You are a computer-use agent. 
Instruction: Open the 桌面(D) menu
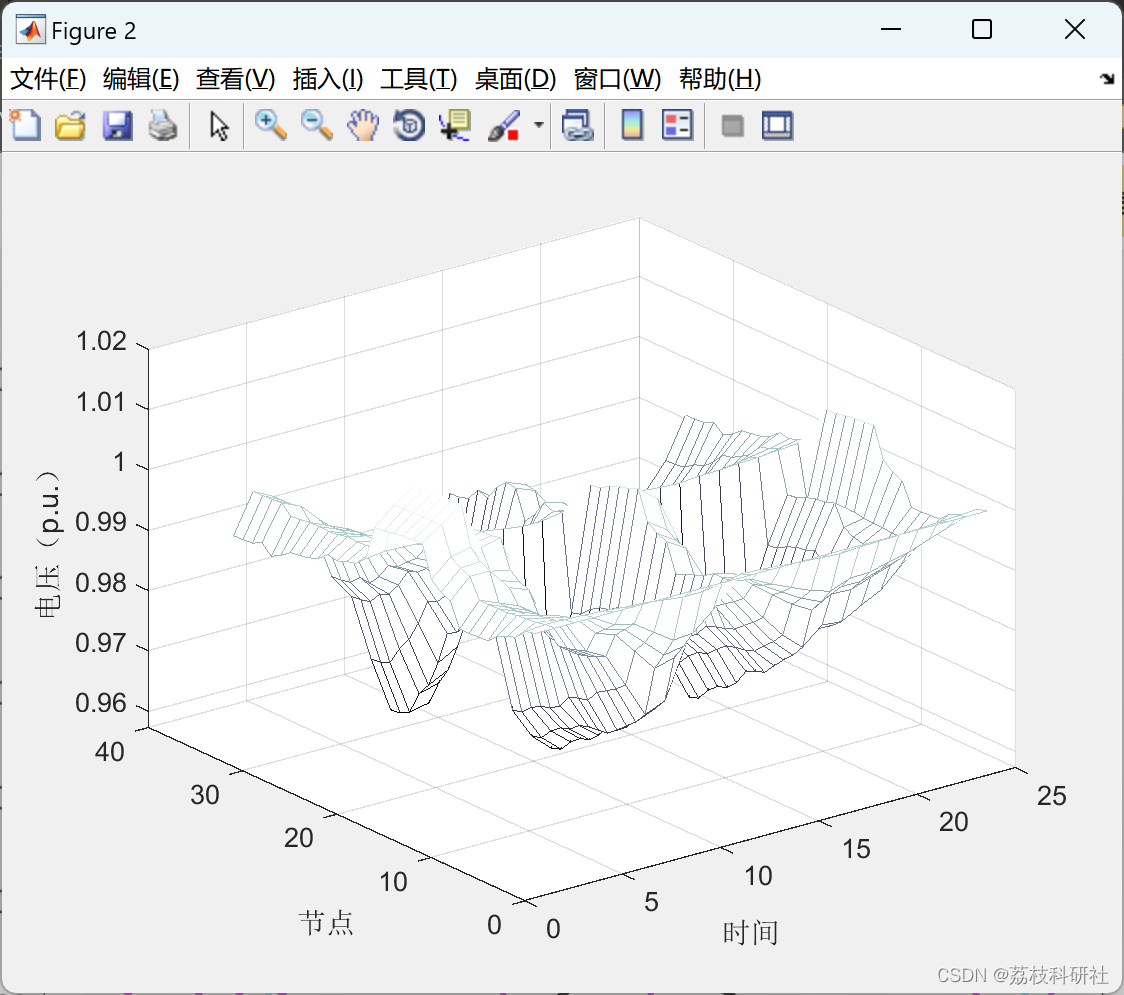click(515, 79)
